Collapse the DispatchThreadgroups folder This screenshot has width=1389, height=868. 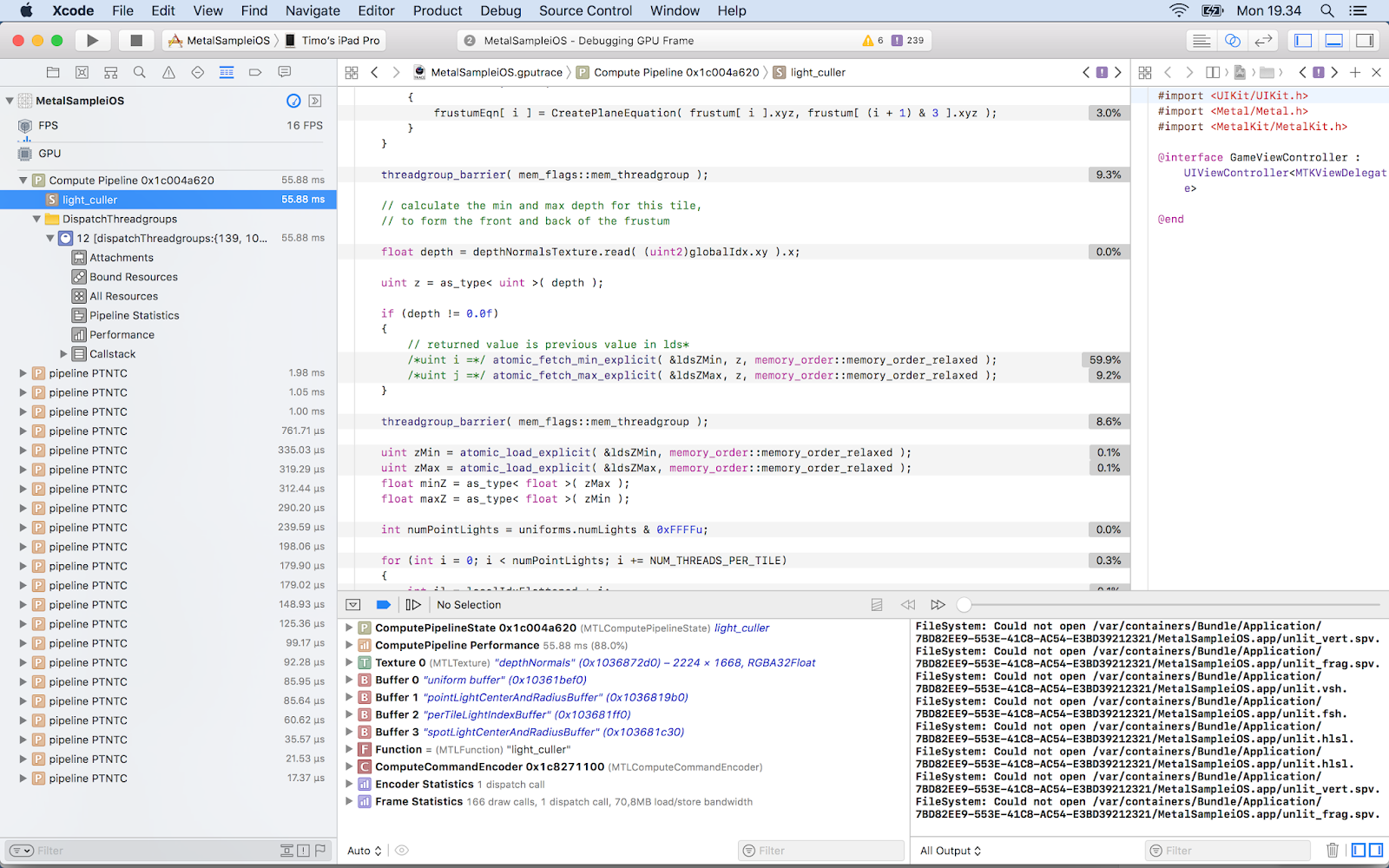[36, 220]
